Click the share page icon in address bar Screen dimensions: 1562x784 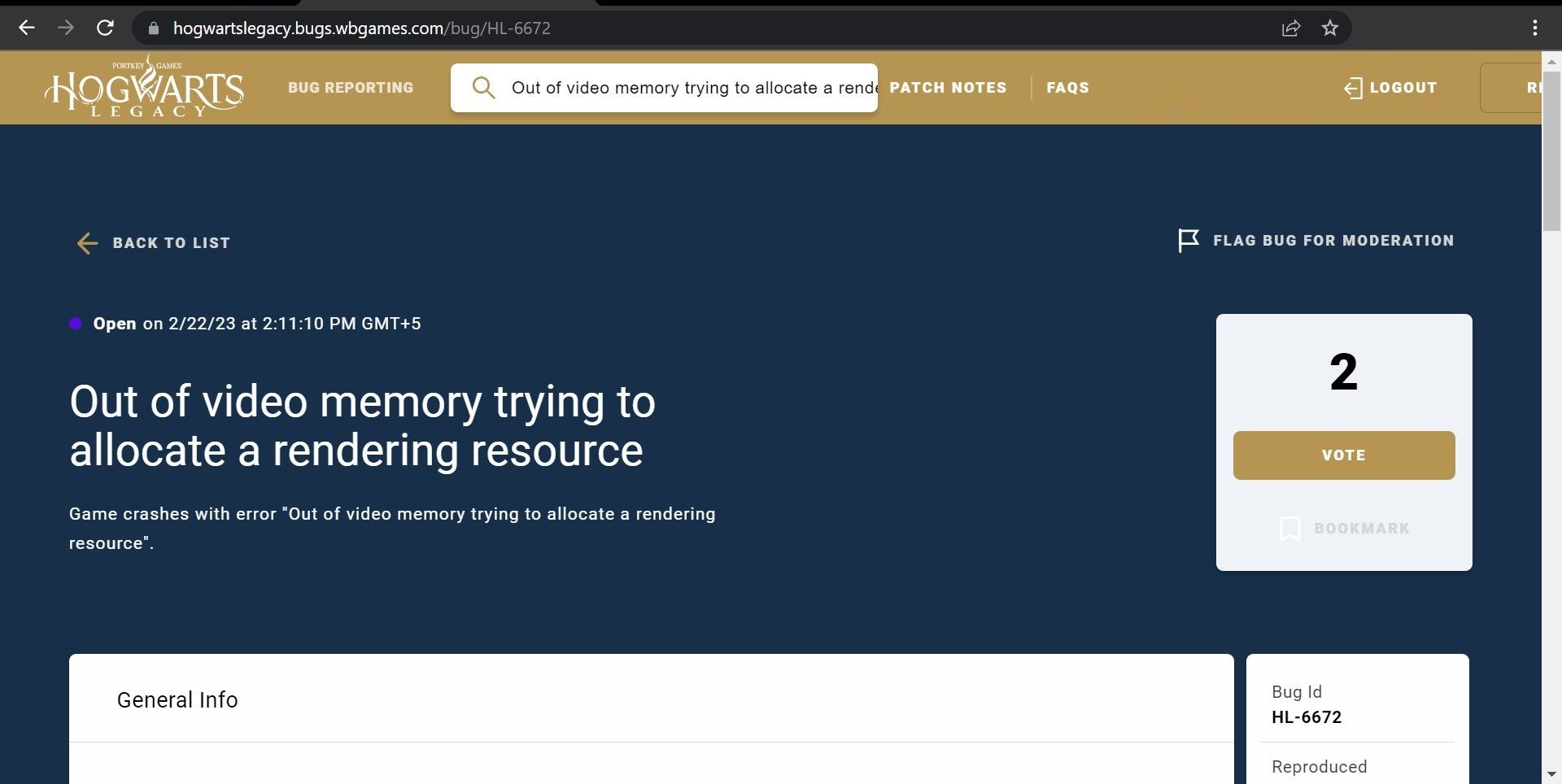[1290, 28]
